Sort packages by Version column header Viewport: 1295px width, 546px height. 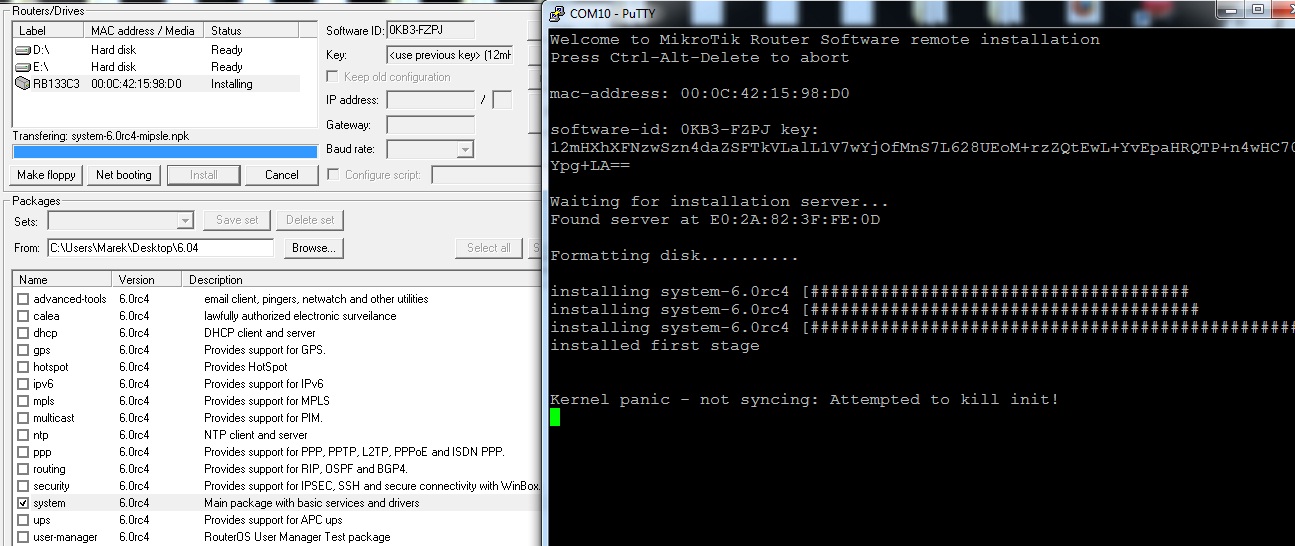point(149,280)
